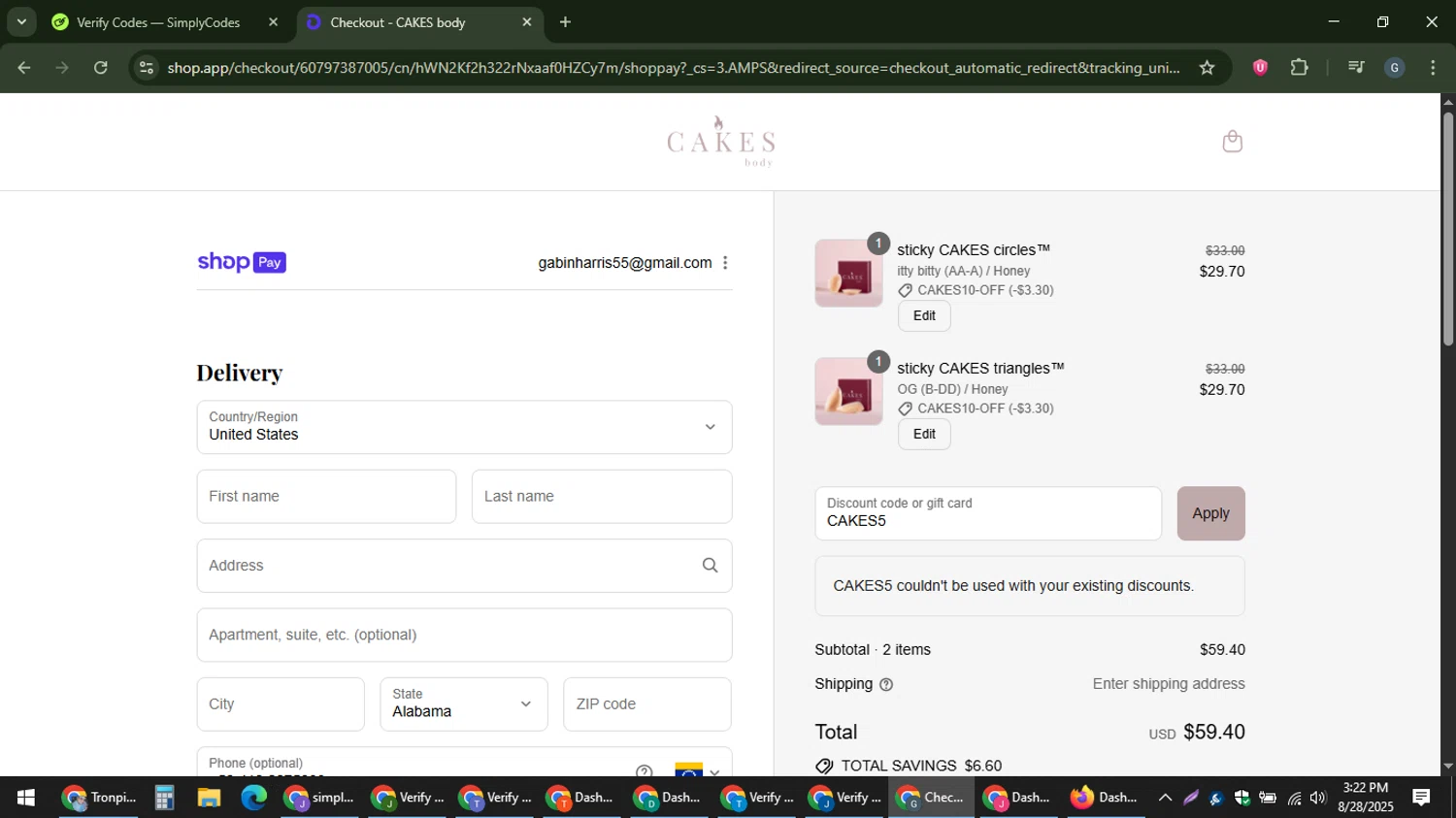This screenshot has height=818, width=1456.
Task: Open the Chrome profile avatar
Action: (x=1395, y=68)
